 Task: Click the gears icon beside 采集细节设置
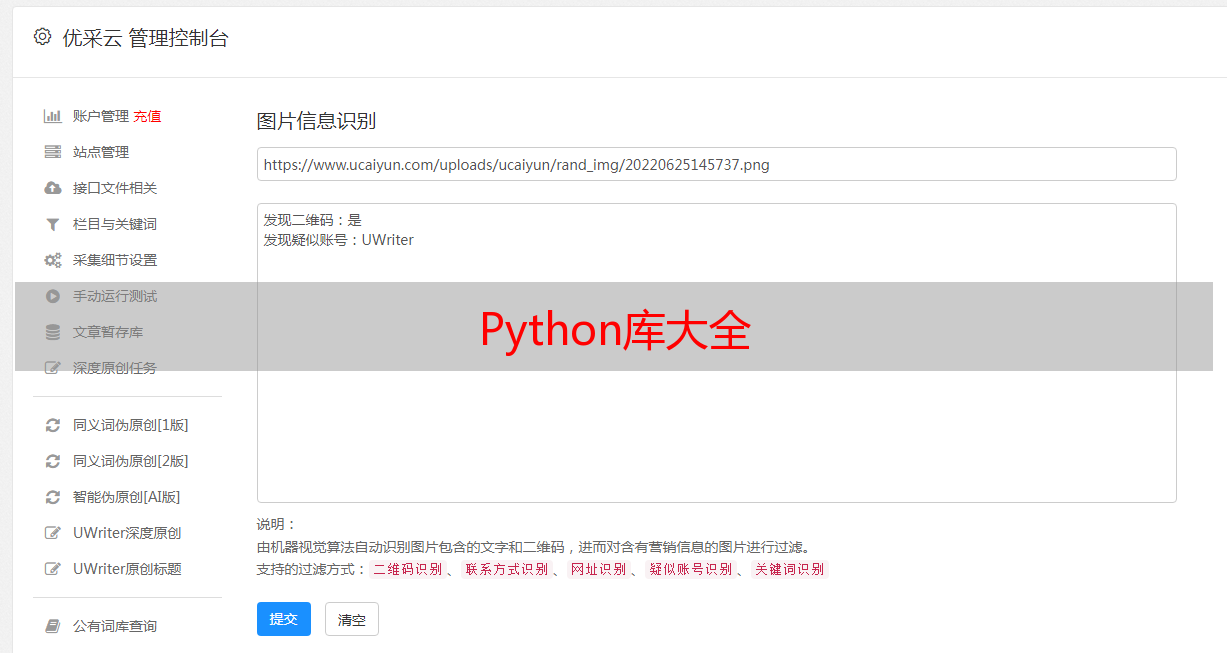click(53, 260)
